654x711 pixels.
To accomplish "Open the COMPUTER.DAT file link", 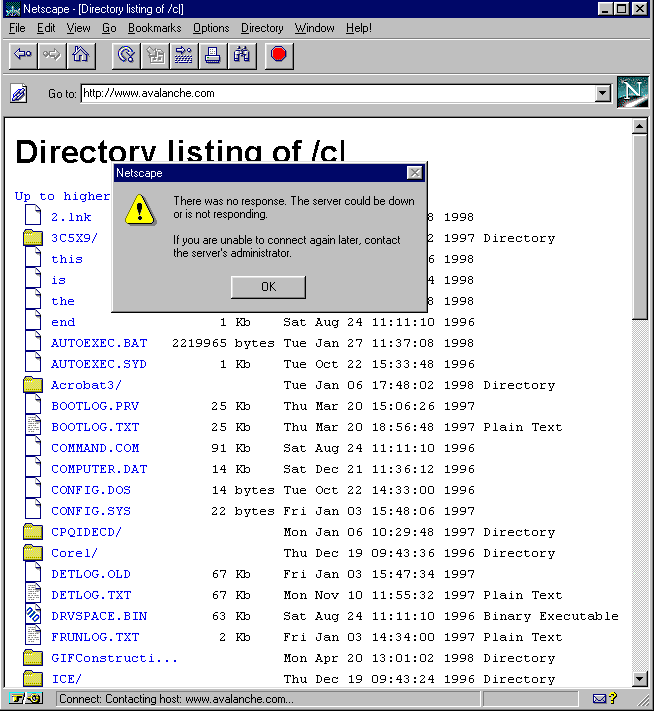I will [99, 469].
